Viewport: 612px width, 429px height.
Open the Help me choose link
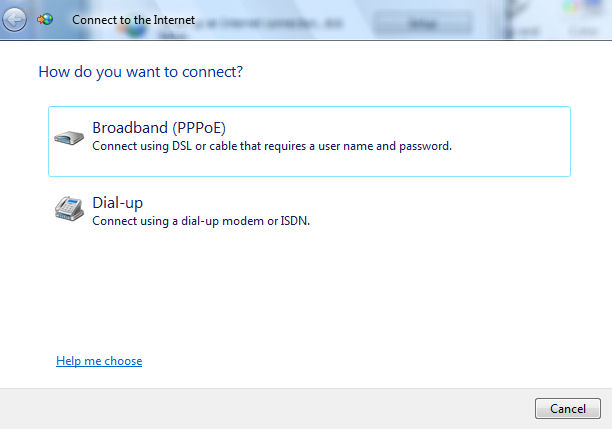[x=99, y=361]
